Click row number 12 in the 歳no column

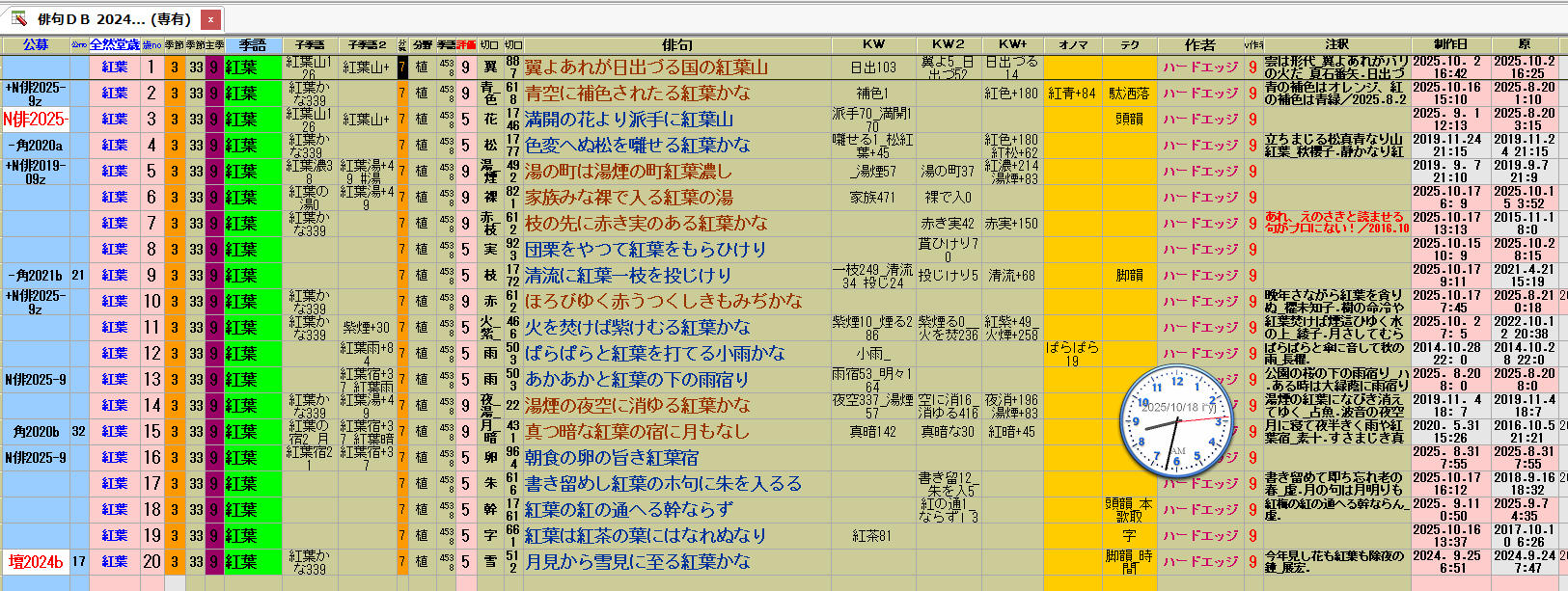[x=151, y=354]
